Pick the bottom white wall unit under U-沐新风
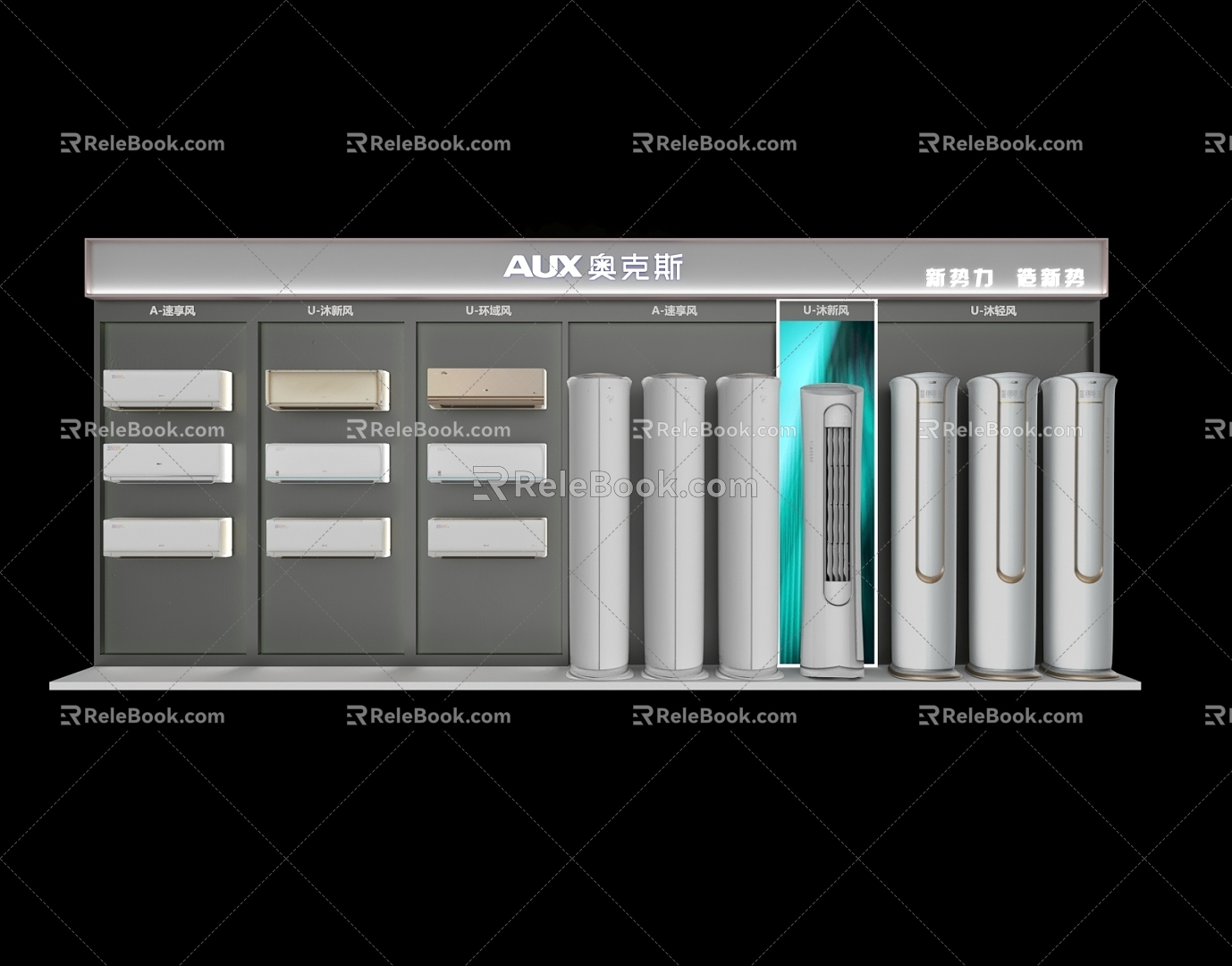This screenshot has height=966, width=1232. tap(327, 538)
